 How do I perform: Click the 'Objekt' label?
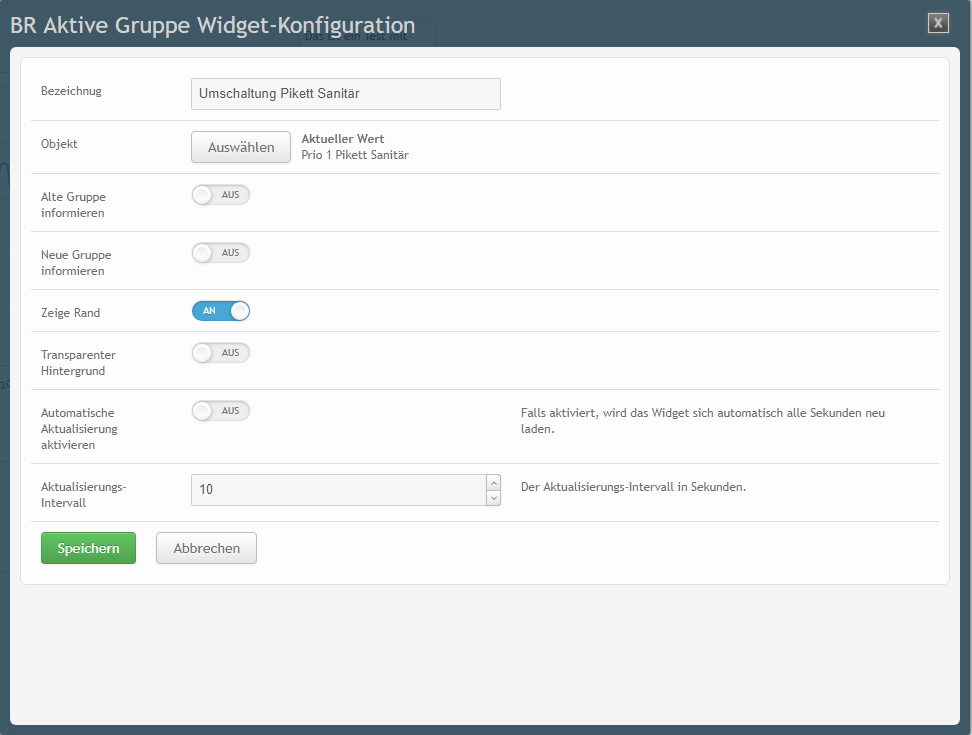pyautogui.click(x=59, y=144)
